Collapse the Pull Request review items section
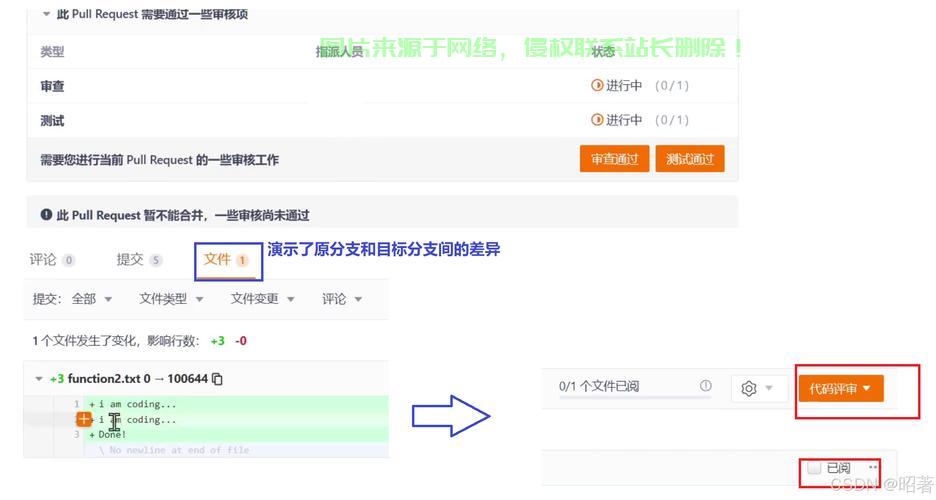This screenshot has height=500, width=936. (x=46, y=15)
